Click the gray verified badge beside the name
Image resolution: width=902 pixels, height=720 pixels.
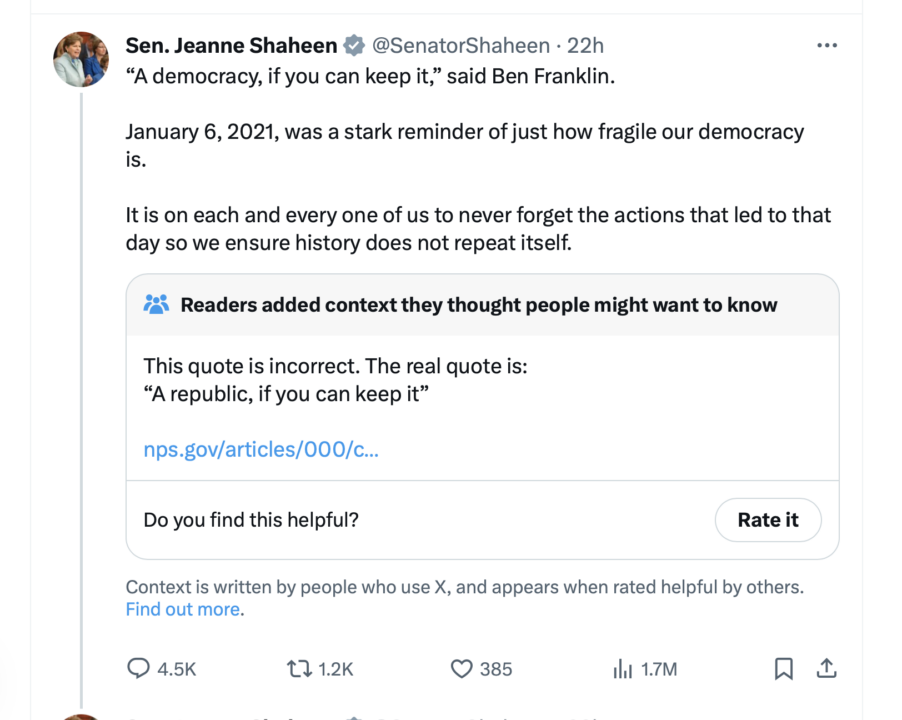[x=354, y=46]
